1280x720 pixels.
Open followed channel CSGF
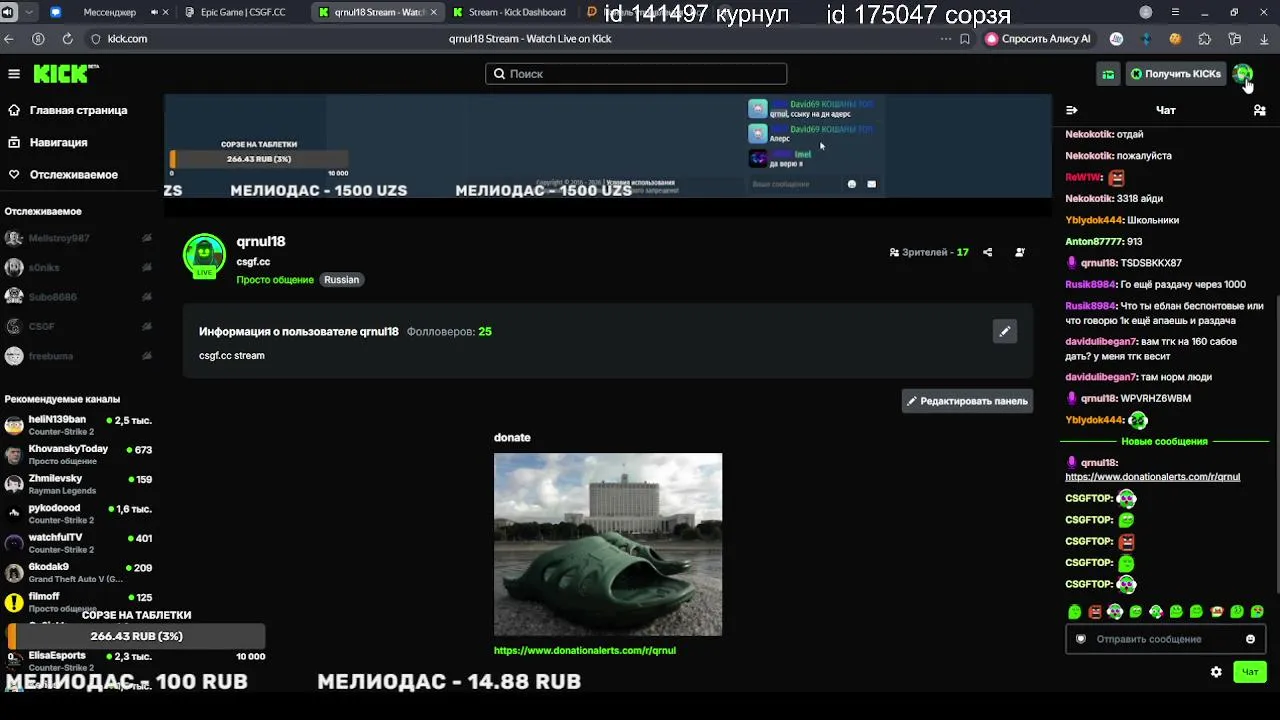pos(80,327)
